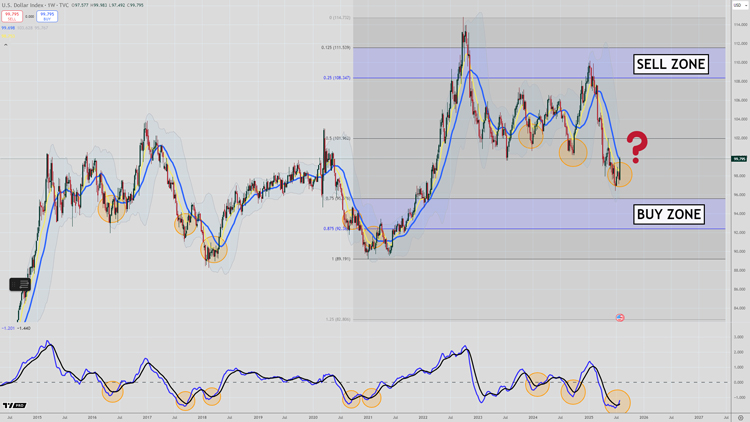Select the BUY ZONE text label
Image resolution: width=750 pixels, height=422 pixels.
pos(669,214)
